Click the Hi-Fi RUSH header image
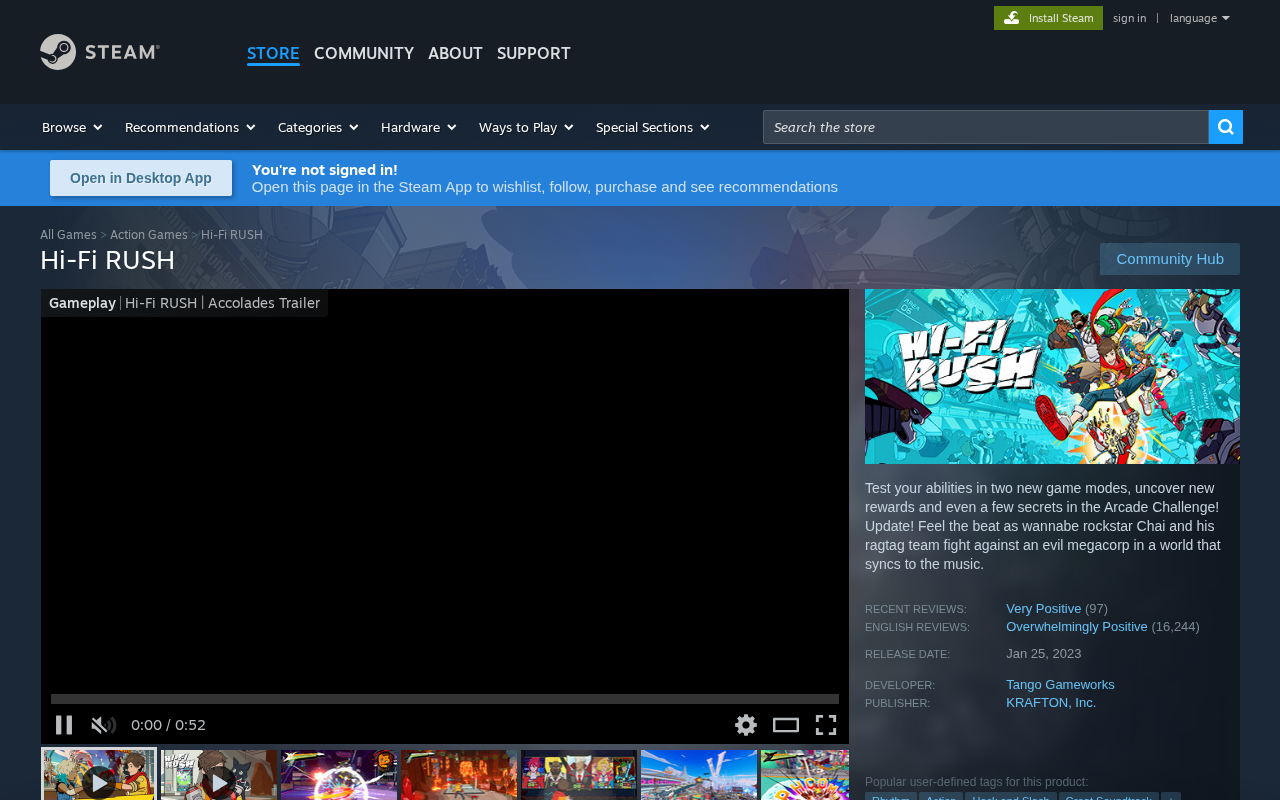The image size is (1280, 800). tap(1052, 376)
